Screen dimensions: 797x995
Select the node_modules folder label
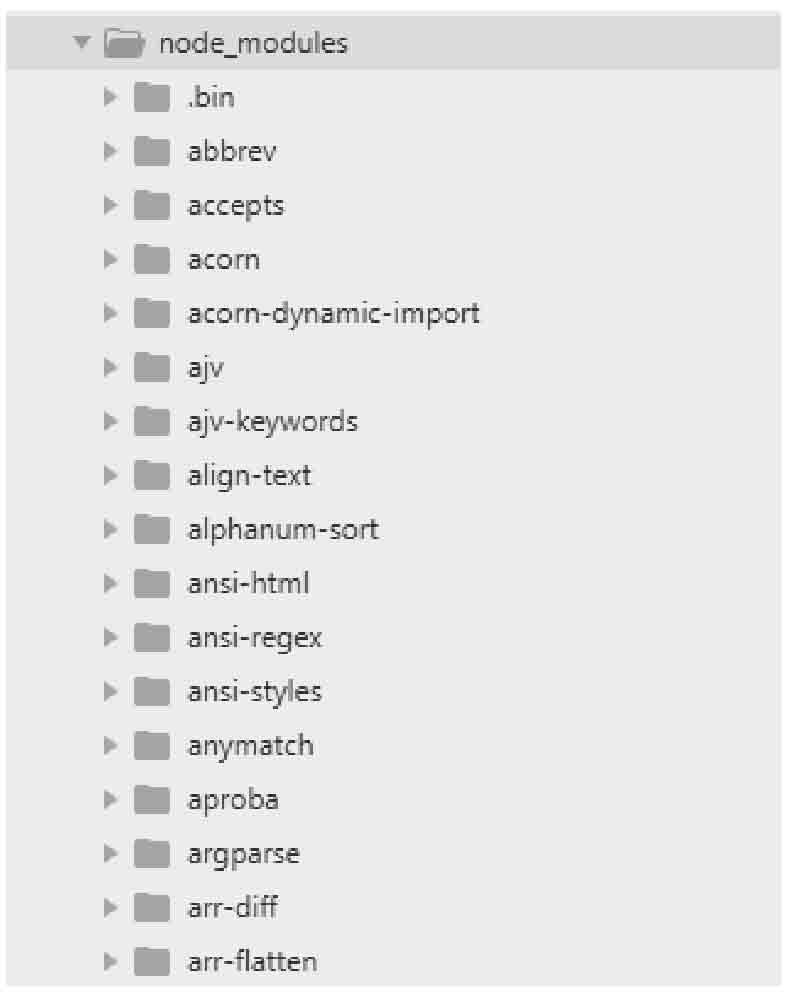pos(253,43)
